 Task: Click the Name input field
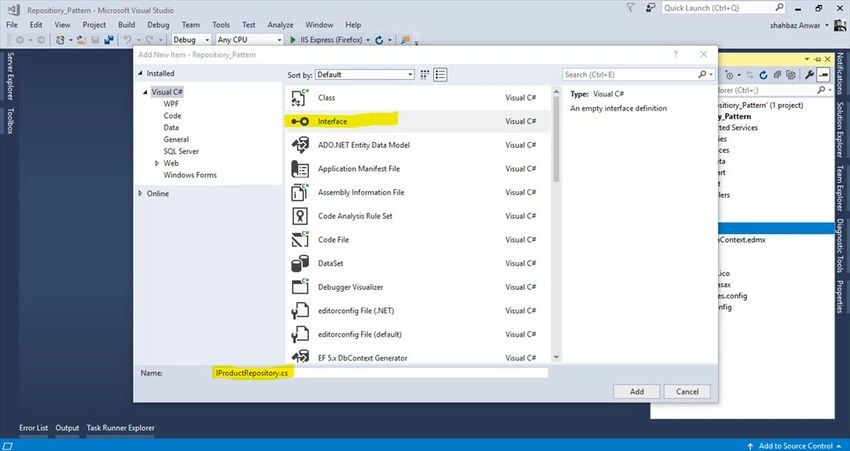[381, 373]
